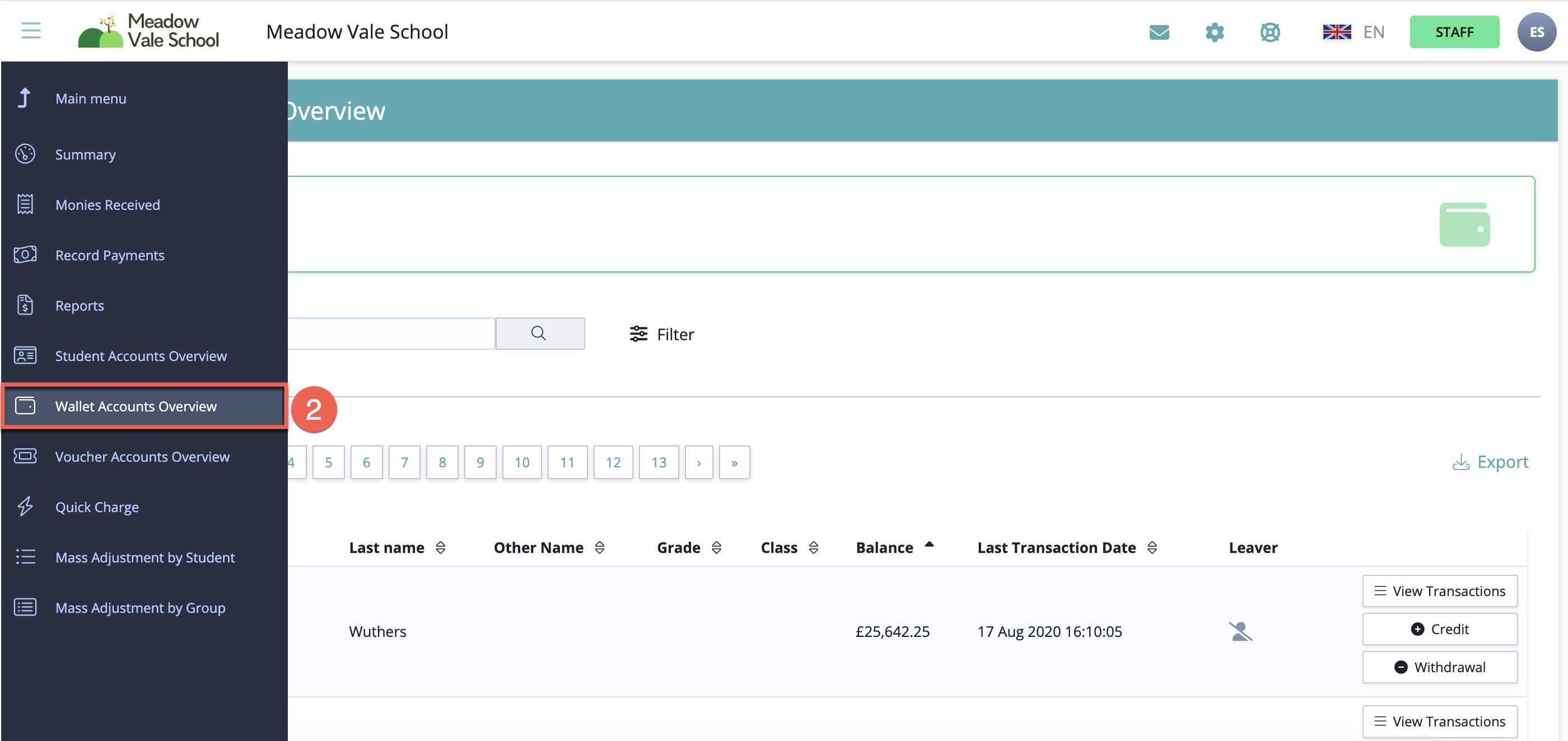Focus the search input field

point(391,333)
